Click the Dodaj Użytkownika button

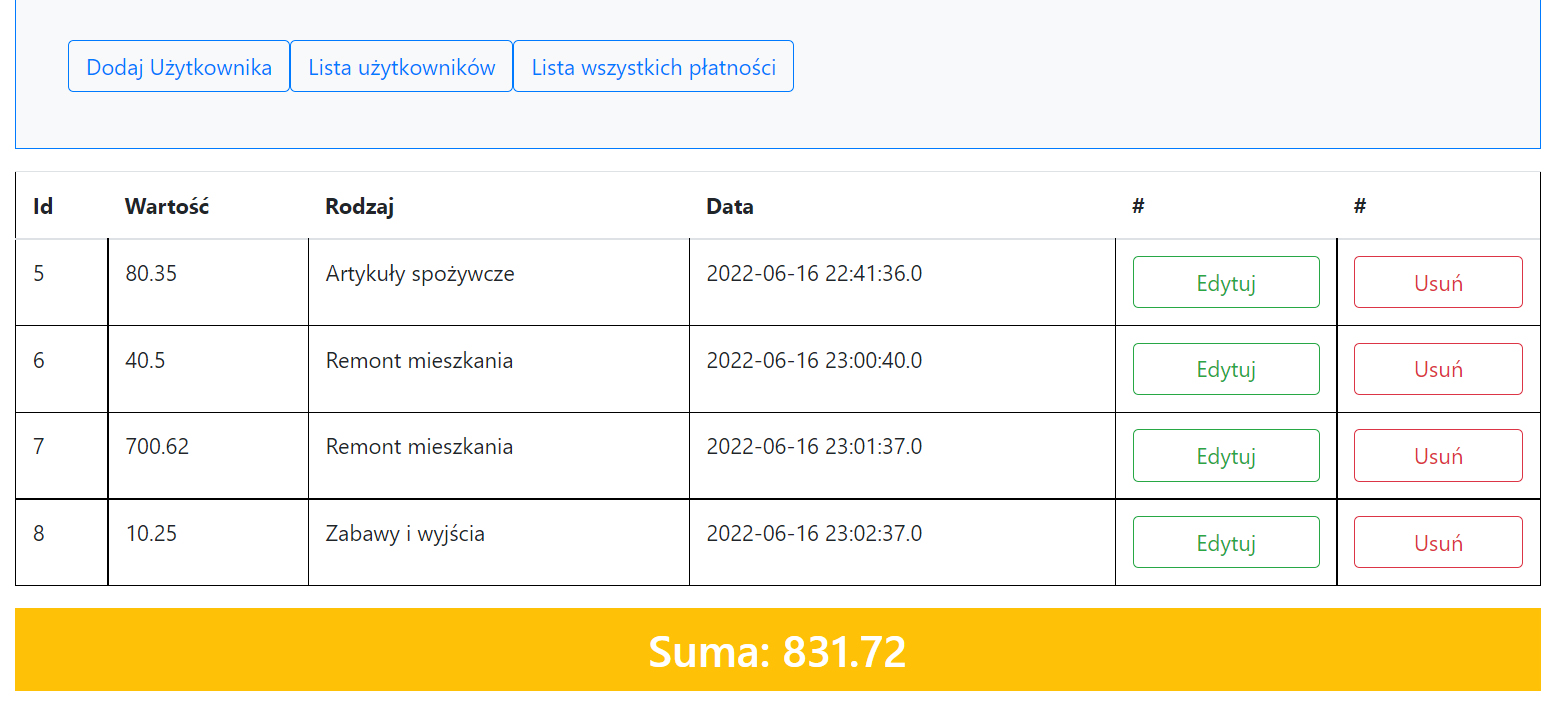click(179, 66)
